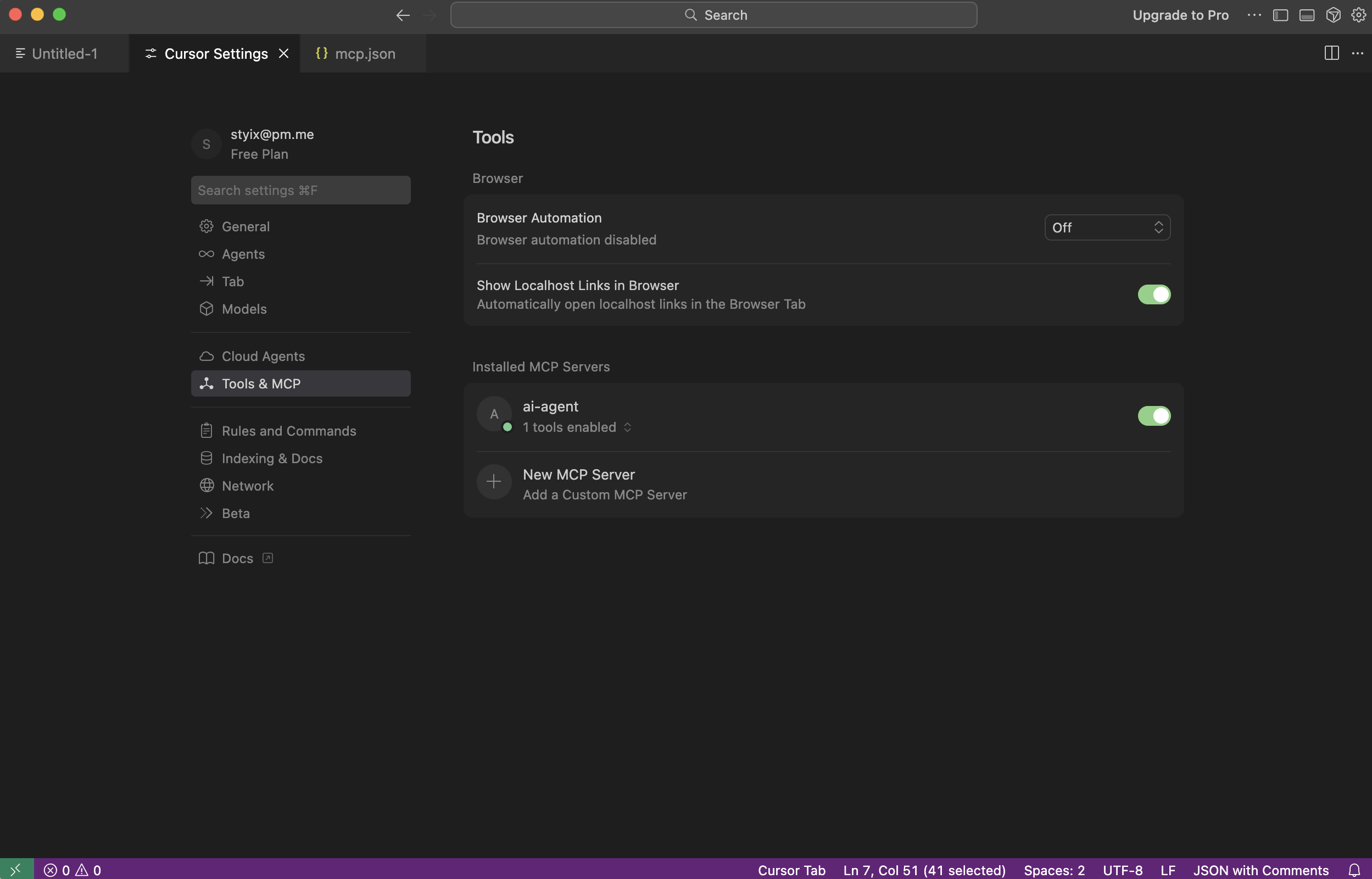
Task: Change UTF-8 file encoding
Action: 1122,870
